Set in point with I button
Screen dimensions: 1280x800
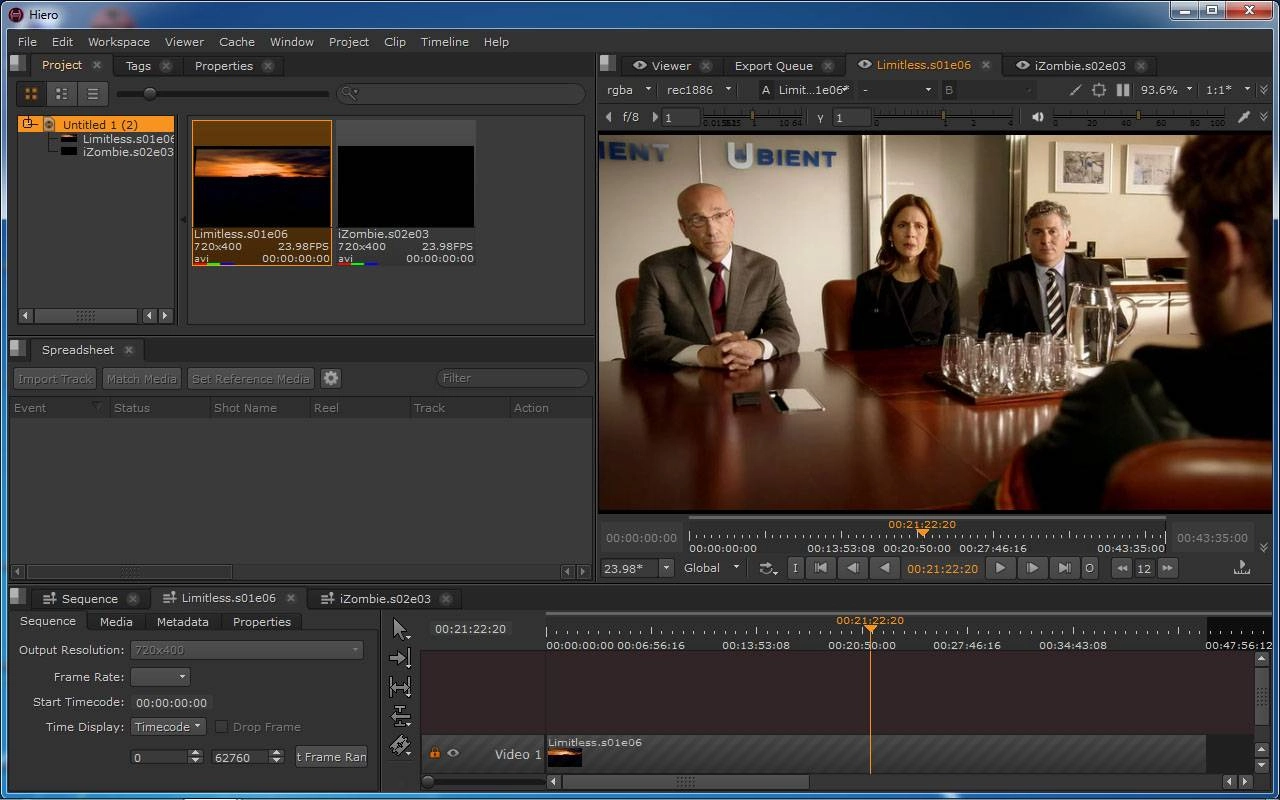tap(795, 568)
